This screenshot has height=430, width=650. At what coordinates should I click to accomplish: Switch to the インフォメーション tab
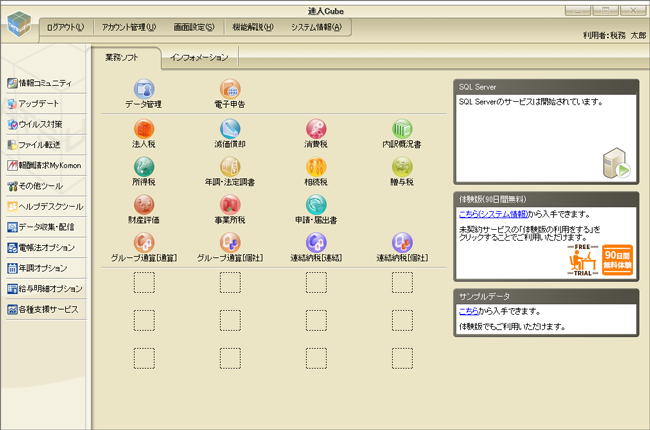point(199,58)
